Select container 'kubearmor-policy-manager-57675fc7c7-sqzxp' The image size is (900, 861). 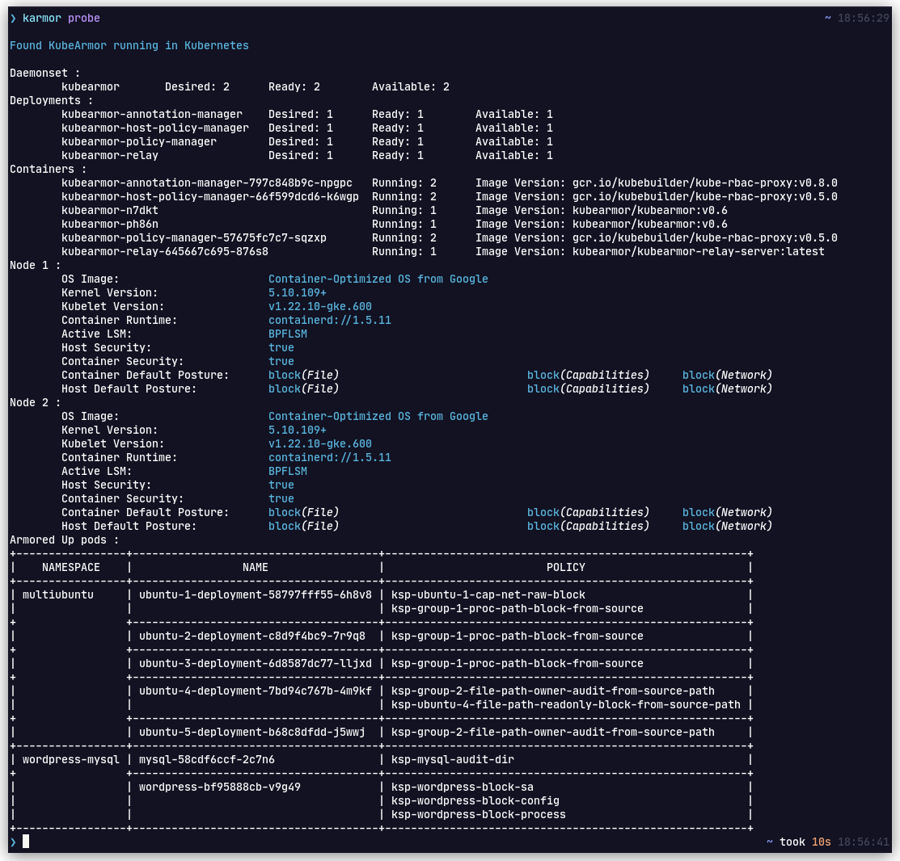click(x=194, y=238)
